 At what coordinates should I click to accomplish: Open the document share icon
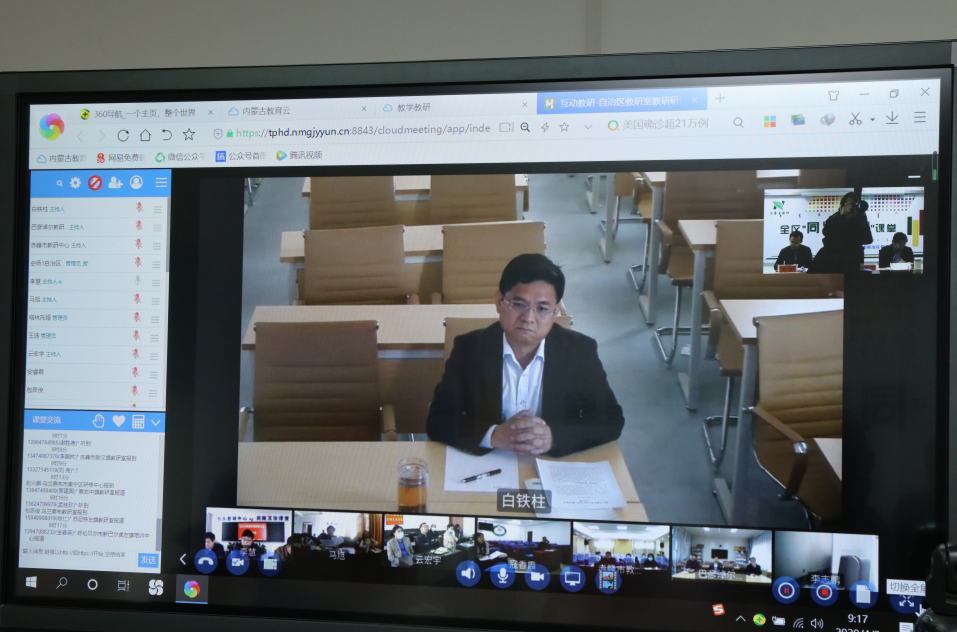point(863,594)
